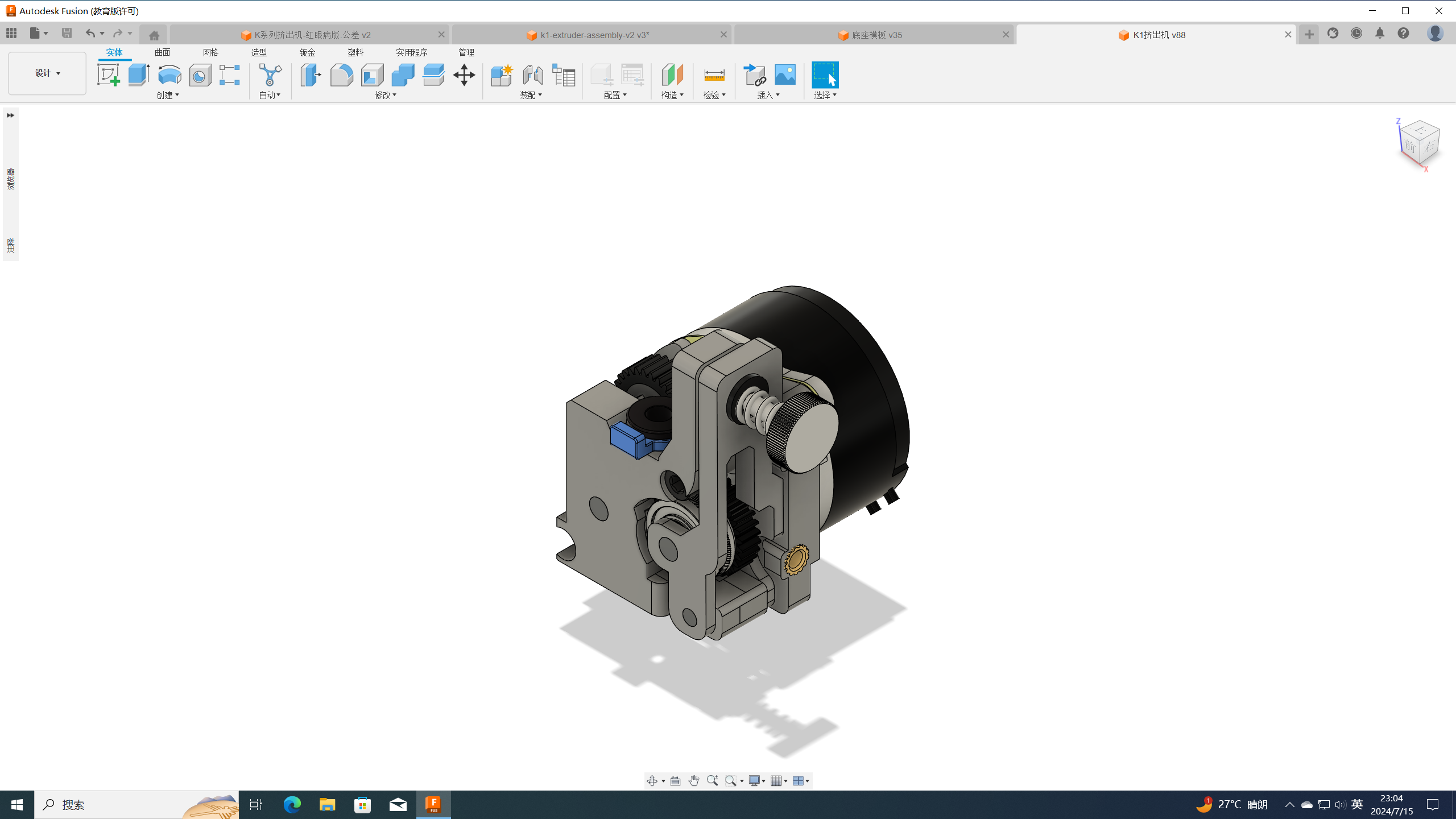Select the Create Sketch tool
The width and height of the screenshot is (1456, 819).
tap(109, 75)
